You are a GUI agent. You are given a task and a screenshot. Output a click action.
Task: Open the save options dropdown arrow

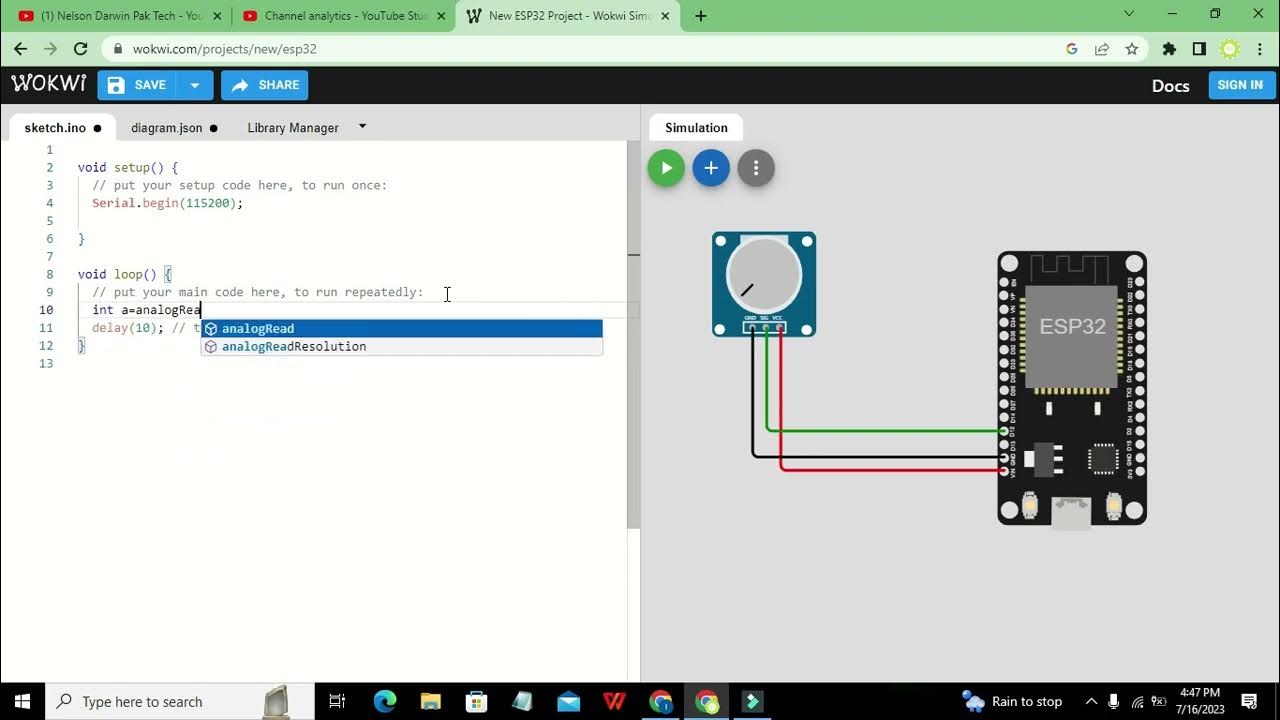coord(194,85)
